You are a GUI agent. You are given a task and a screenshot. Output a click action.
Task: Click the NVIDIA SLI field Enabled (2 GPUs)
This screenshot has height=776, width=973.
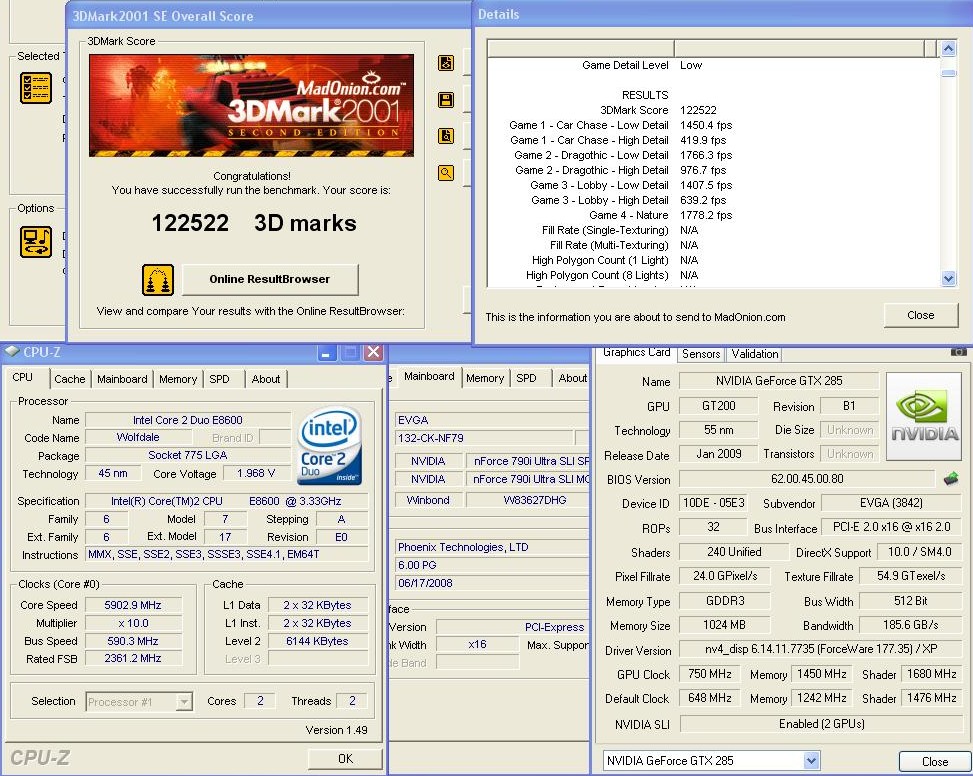(x=821, y=724)
